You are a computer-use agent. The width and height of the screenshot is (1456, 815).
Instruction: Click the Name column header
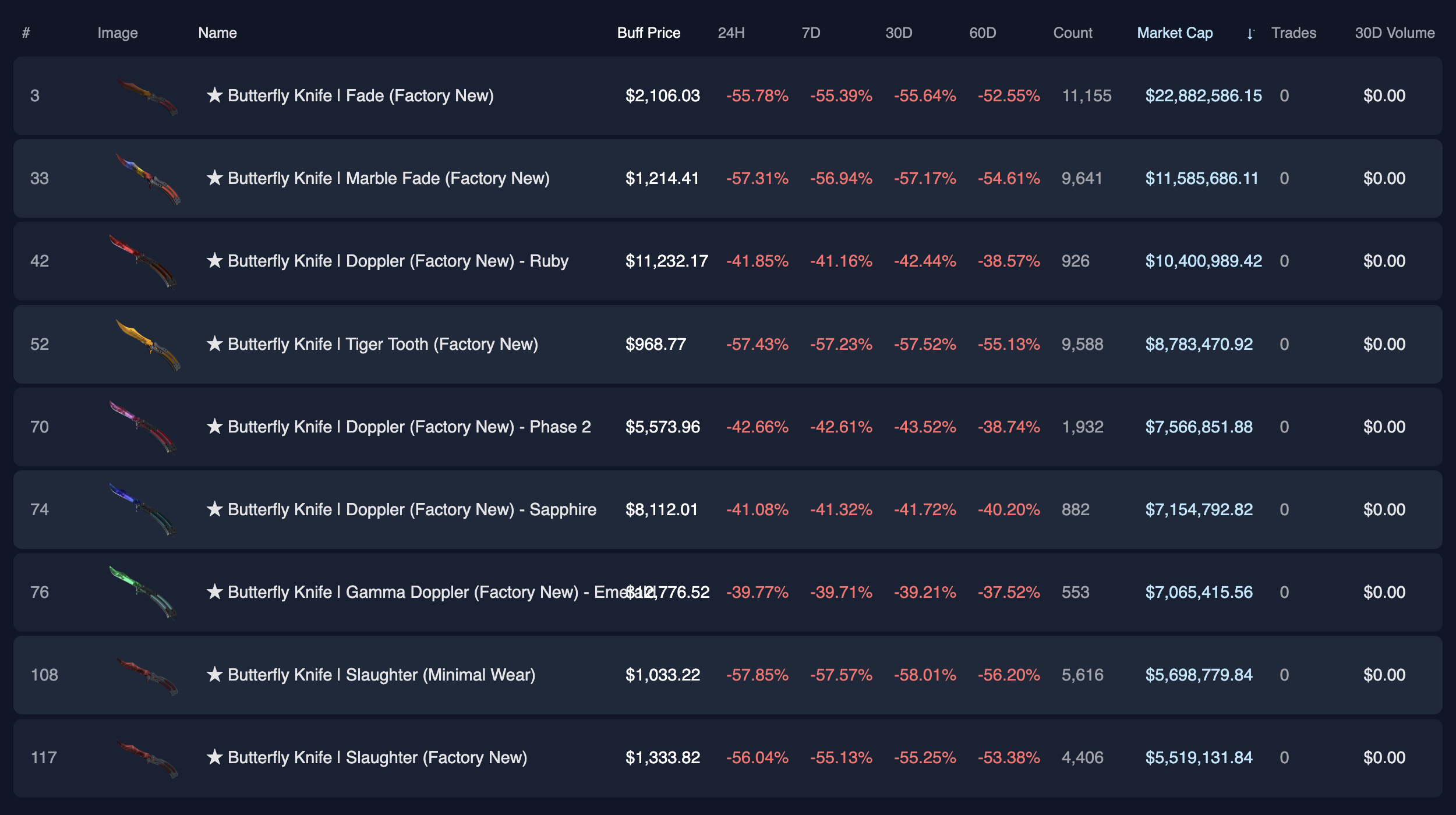click(217, 33)
